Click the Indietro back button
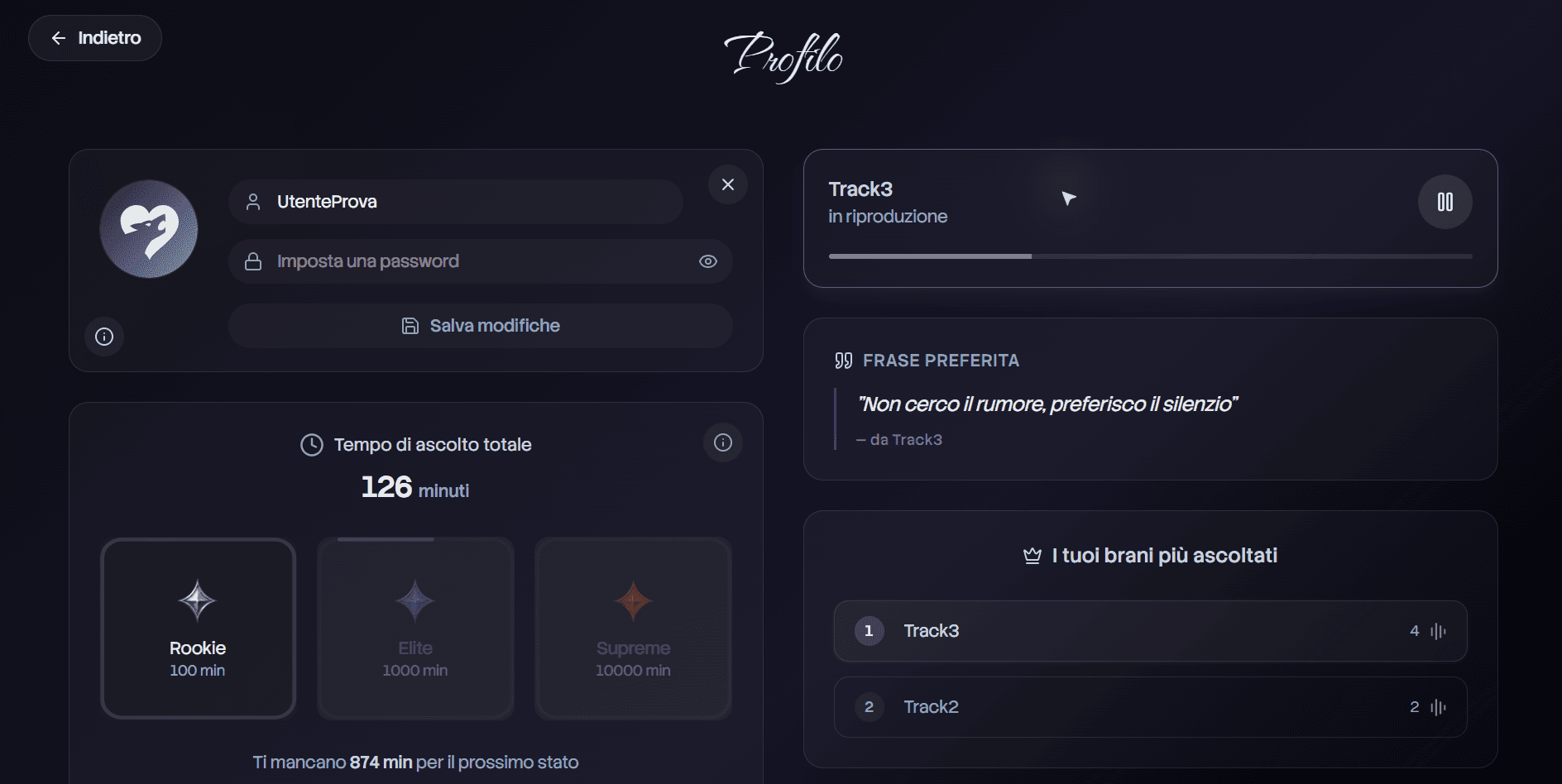Image resolution: width=1562 pixels, height=784 pixels. [x=95, y=38]
